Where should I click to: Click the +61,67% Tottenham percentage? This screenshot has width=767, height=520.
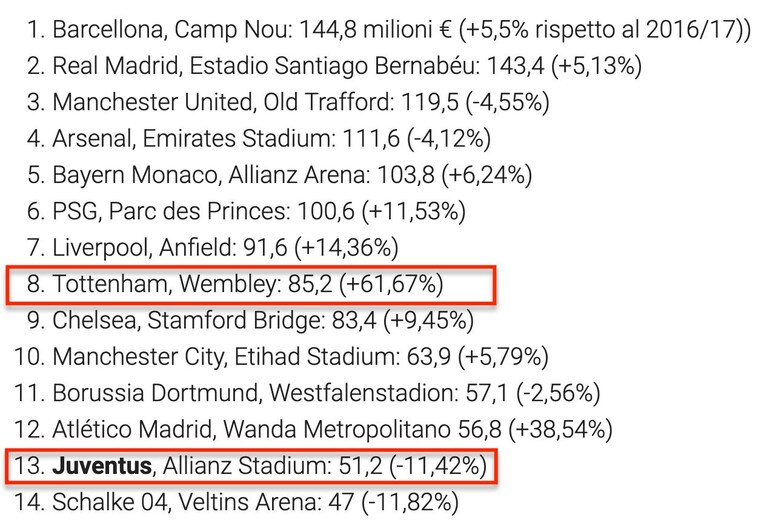(391, 284)
